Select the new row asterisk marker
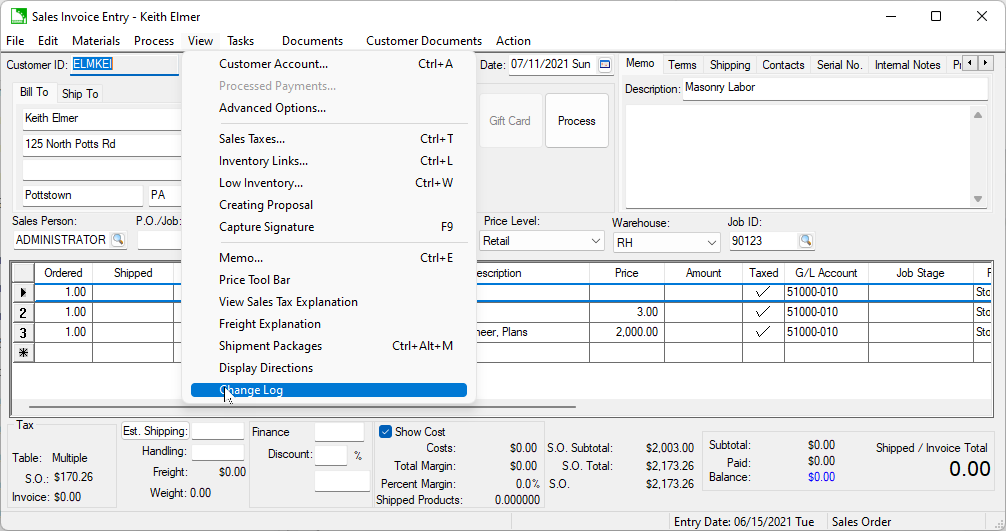The height and width of the screenshot is (531, 1006). (23, 352)
